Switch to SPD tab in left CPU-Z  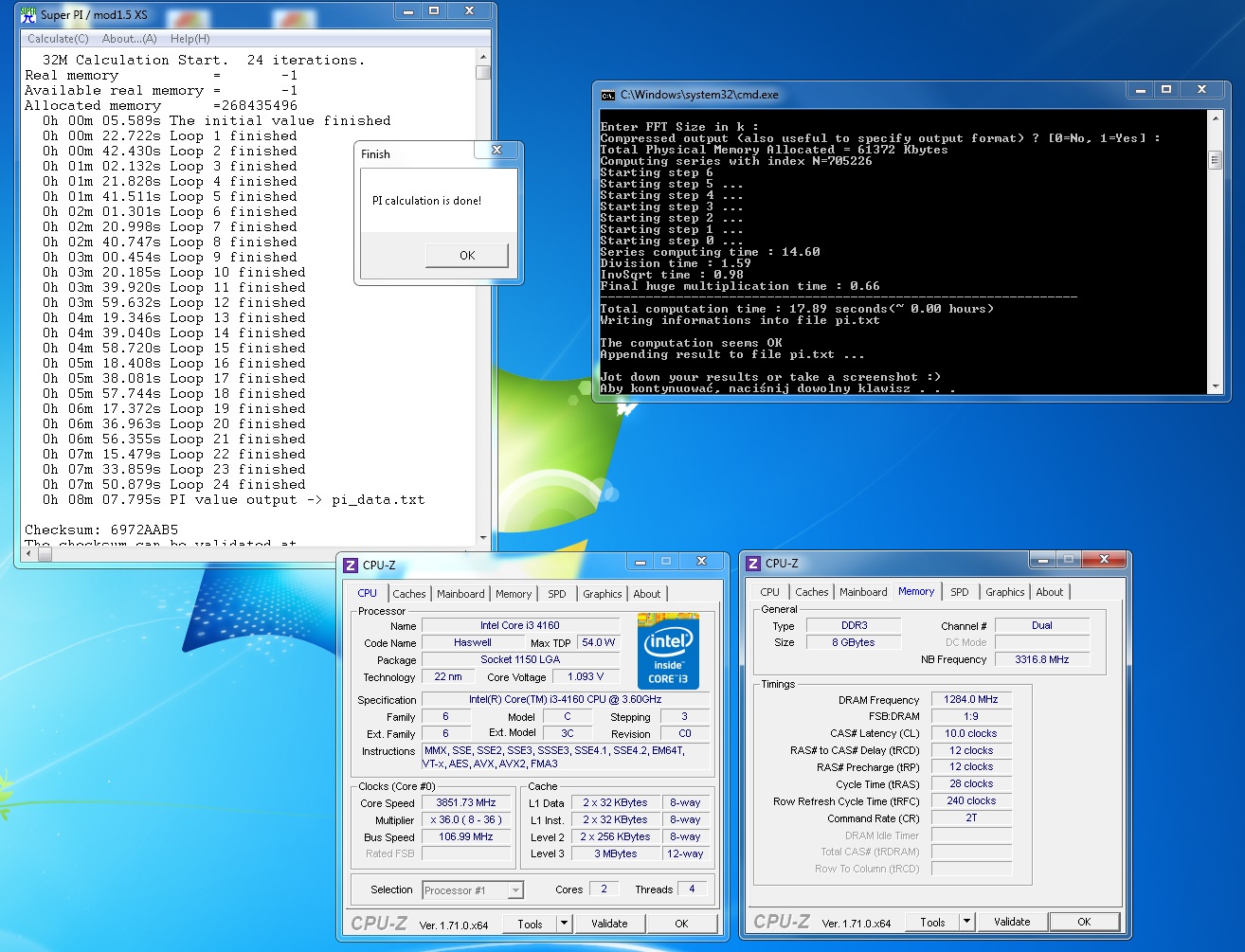pos(557,594)
